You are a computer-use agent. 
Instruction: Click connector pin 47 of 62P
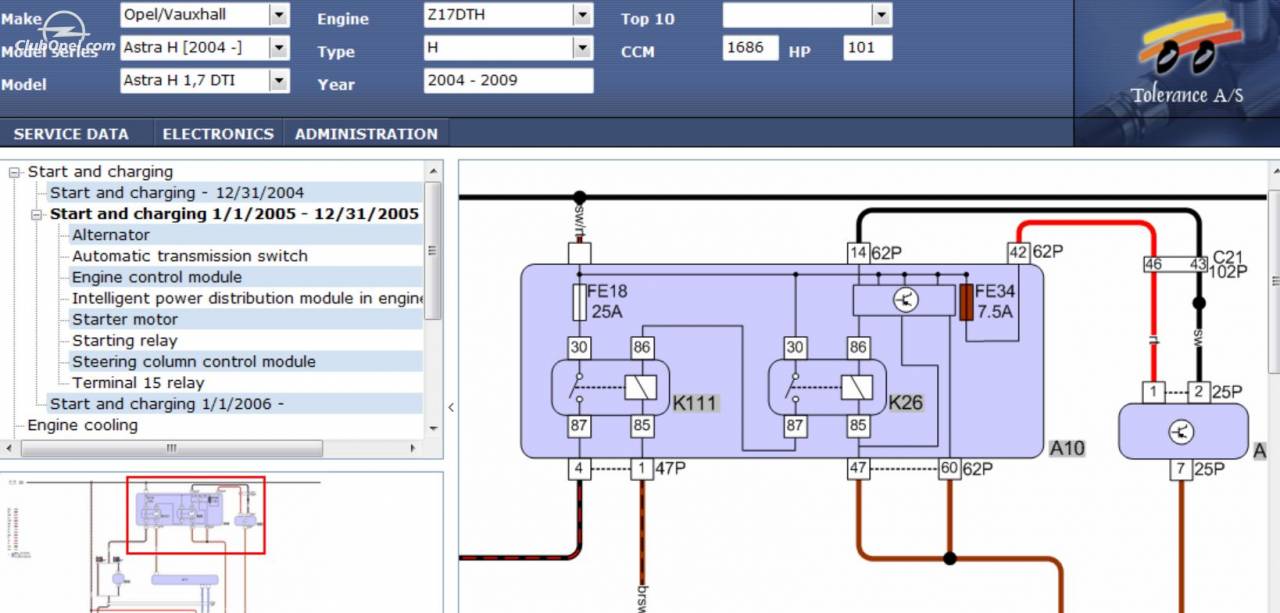pyautogui.click(x=857, y=468)
